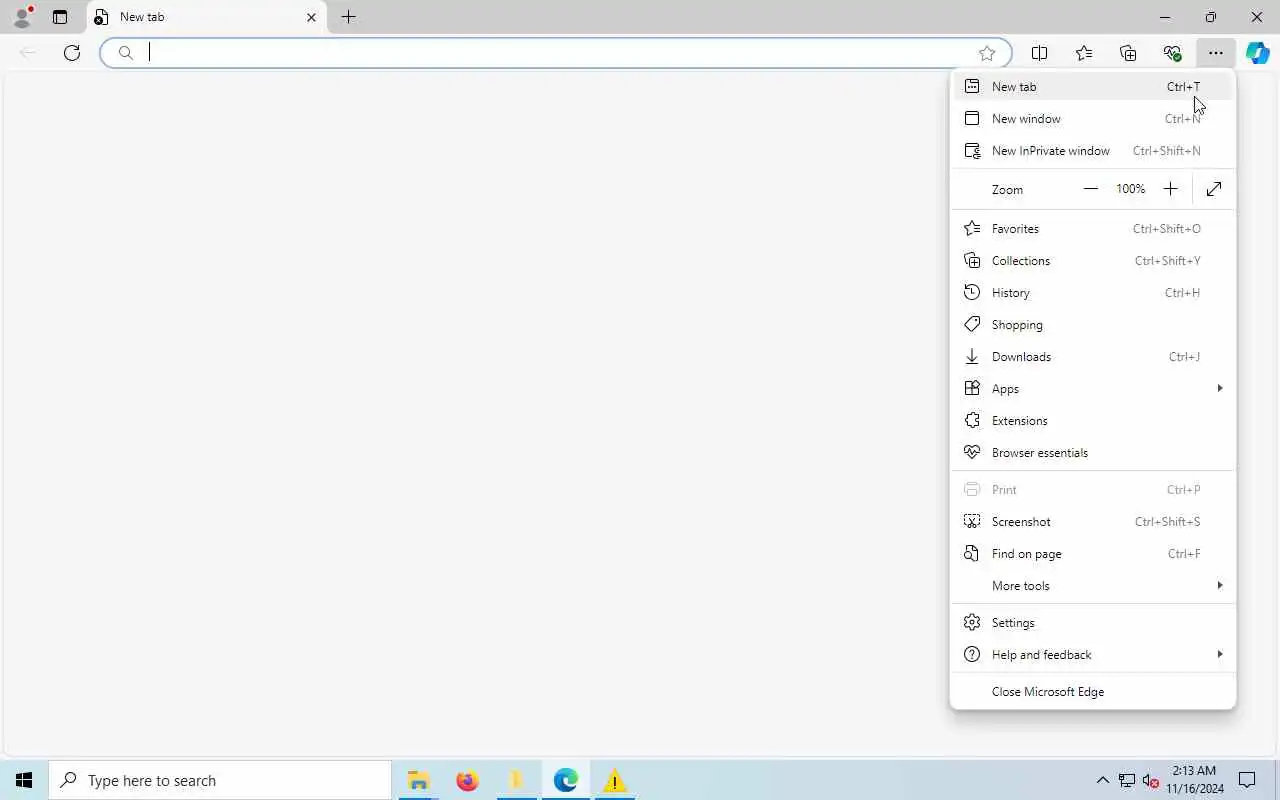Click the refresh page icon

(x=72, y=53)
